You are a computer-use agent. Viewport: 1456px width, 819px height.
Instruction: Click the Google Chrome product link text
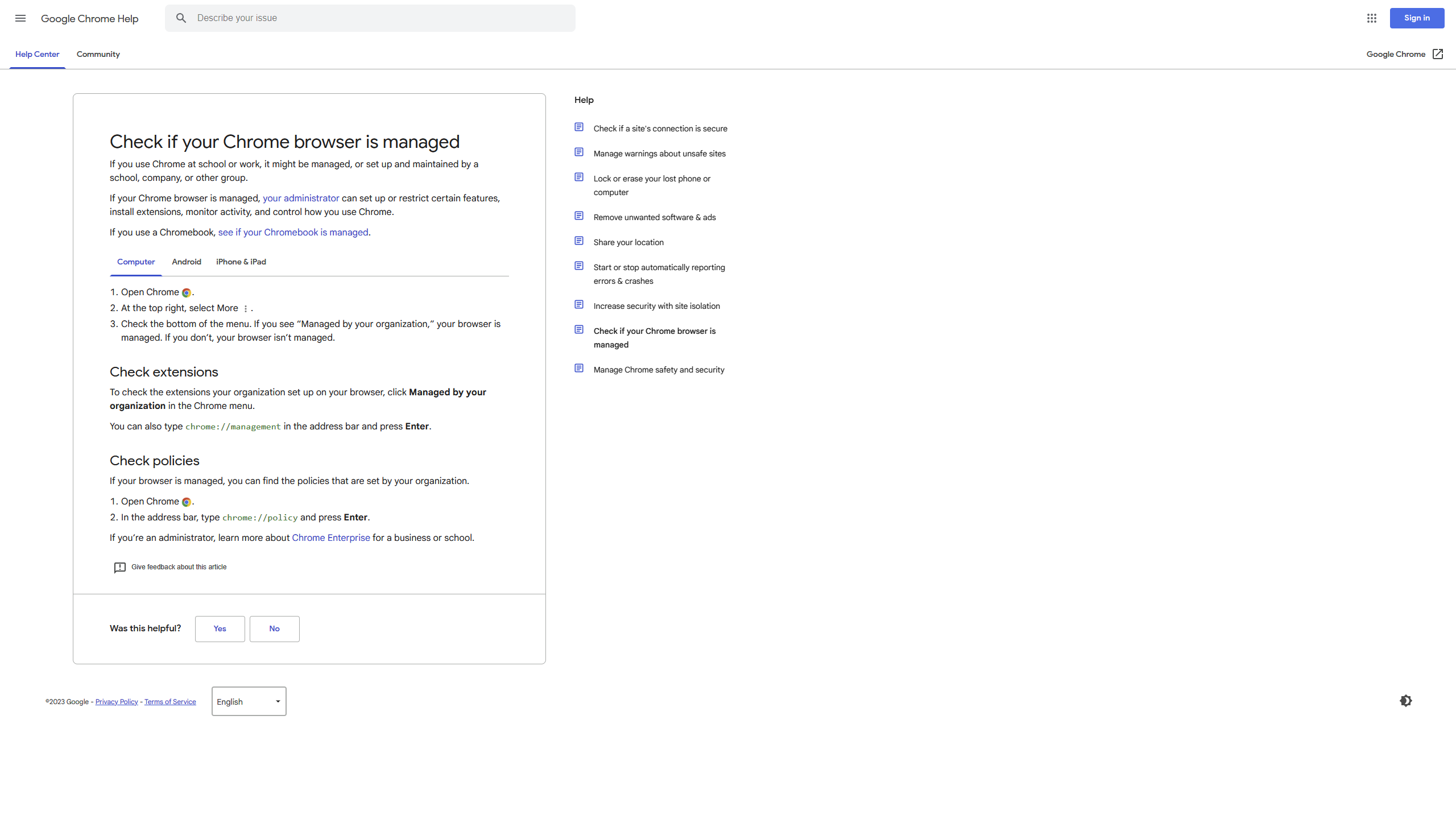(x=1396, y=55)
